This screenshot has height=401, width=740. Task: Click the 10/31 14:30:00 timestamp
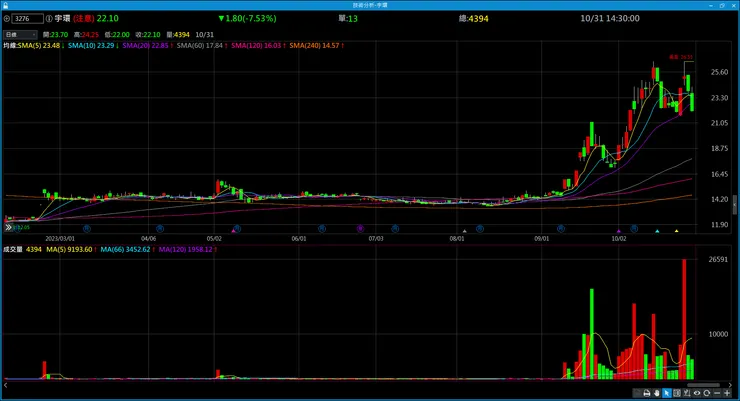click(610, 19)
